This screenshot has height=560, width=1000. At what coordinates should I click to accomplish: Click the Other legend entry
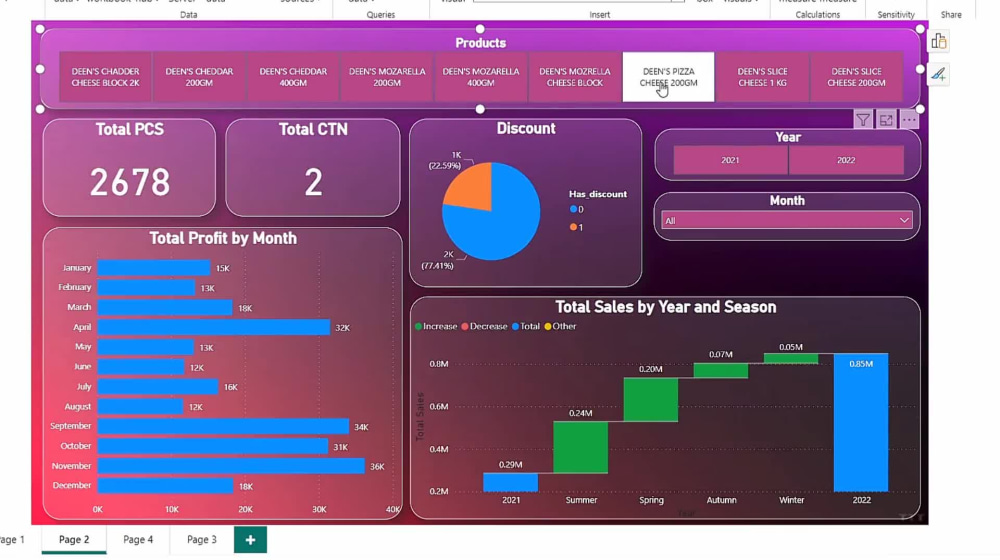(x=560, y=327)
